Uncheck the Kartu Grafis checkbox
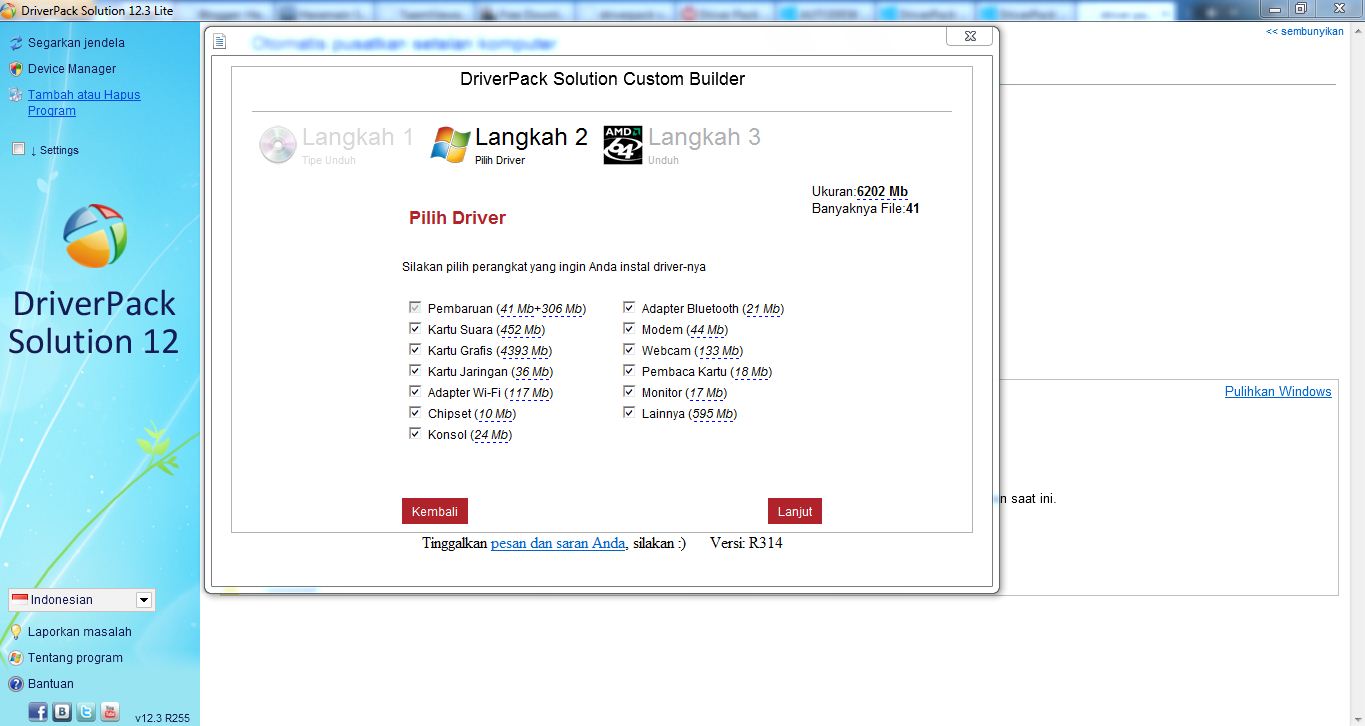 point(415,349)
